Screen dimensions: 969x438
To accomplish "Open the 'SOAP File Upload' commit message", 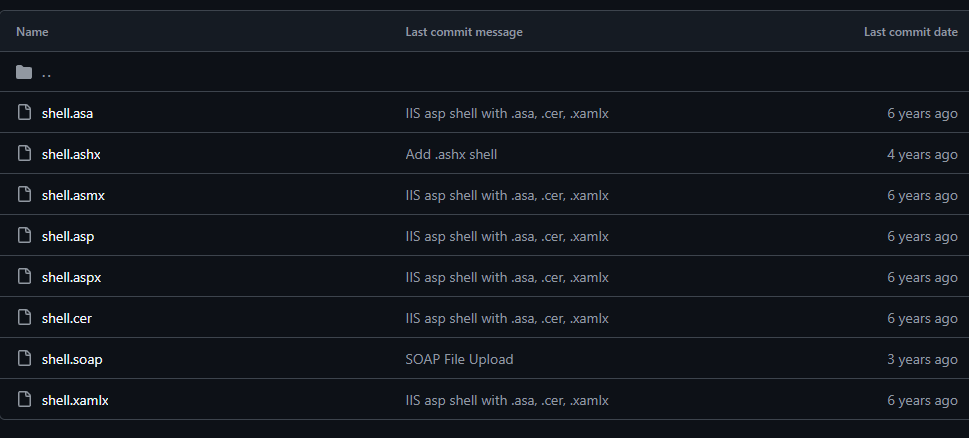I will tap(459, 360).
